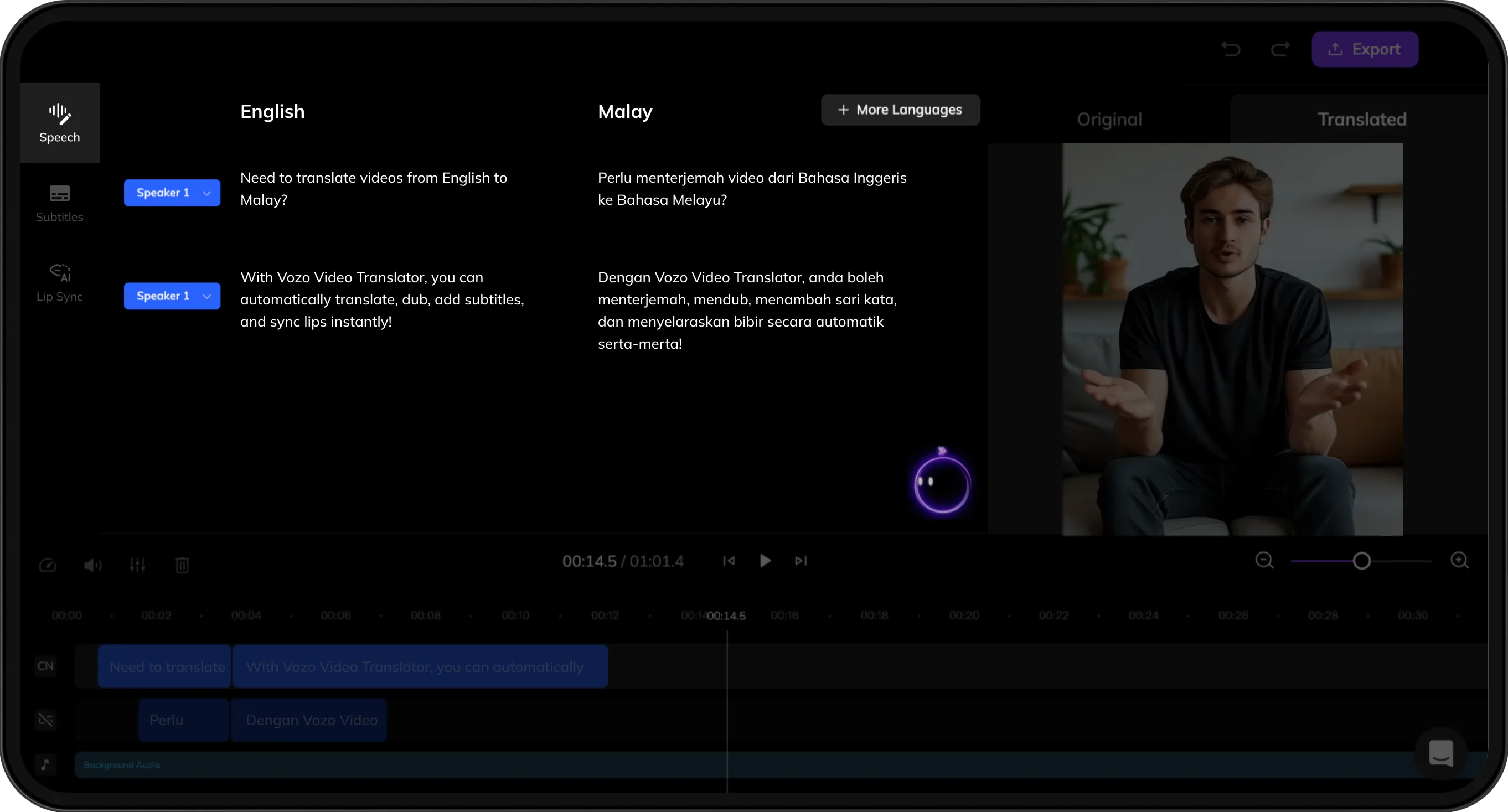The image size is (1508, 812).
Task: Undo the last action
Action: tap(1231, 49)
